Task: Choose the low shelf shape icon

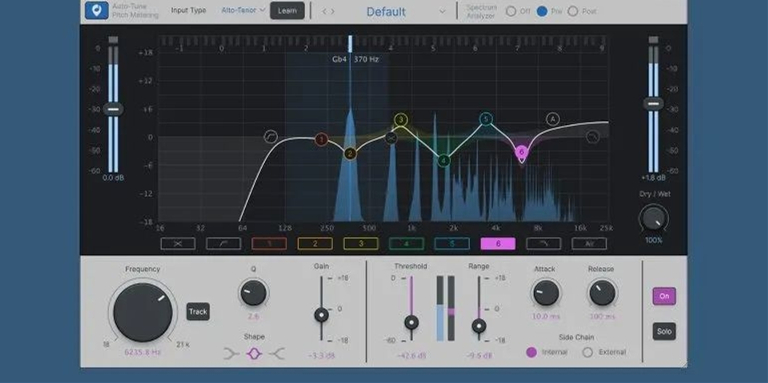Action: (231, 353)
